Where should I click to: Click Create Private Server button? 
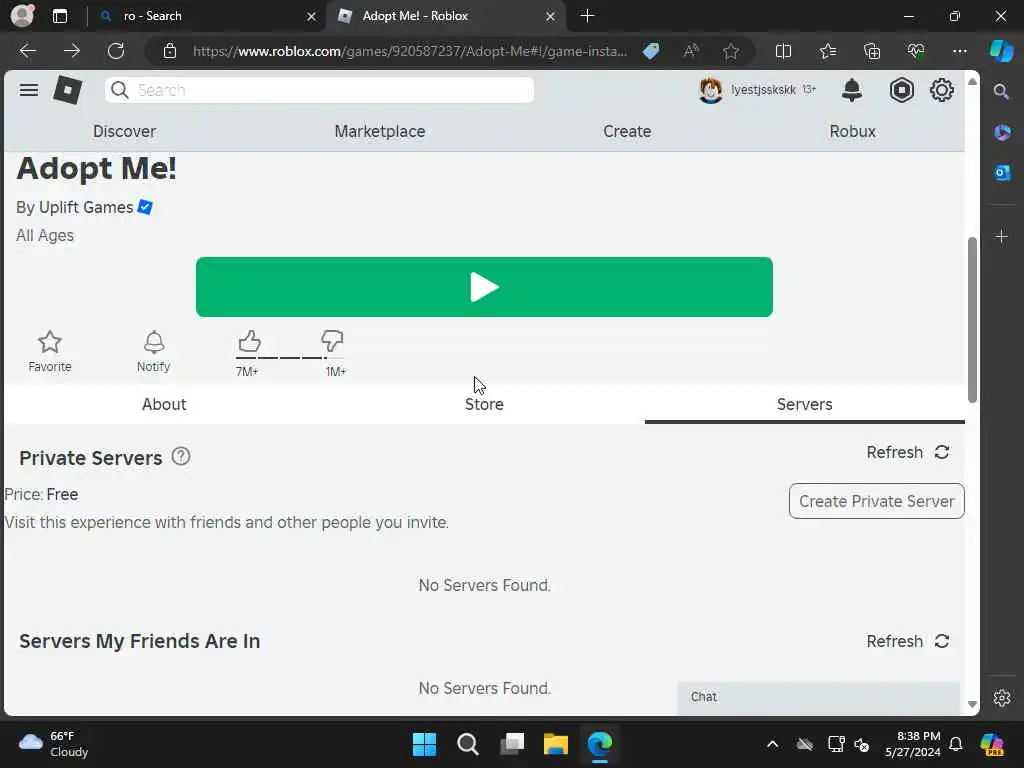click(876, 501)
